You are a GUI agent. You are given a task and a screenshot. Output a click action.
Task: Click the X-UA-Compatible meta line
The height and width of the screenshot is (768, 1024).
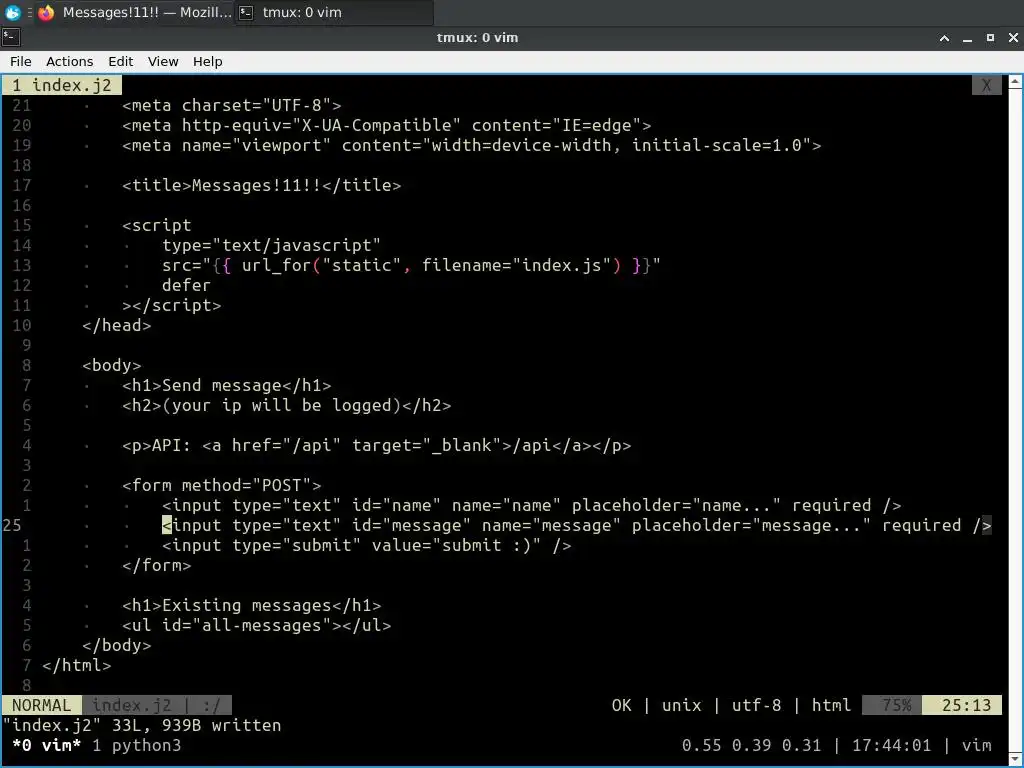tap(387, 125)
